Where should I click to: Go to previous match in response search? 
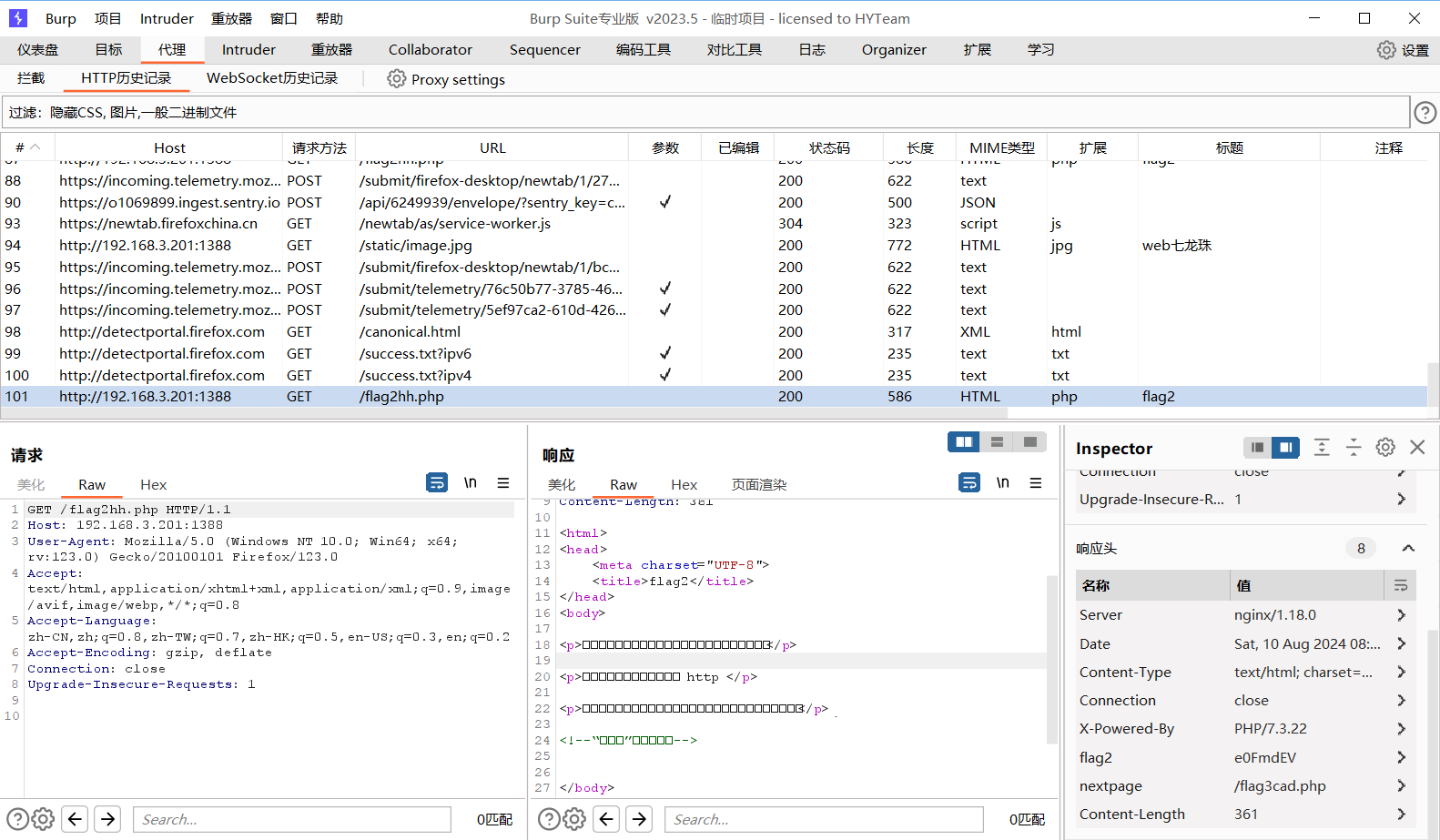pos(607,819)
